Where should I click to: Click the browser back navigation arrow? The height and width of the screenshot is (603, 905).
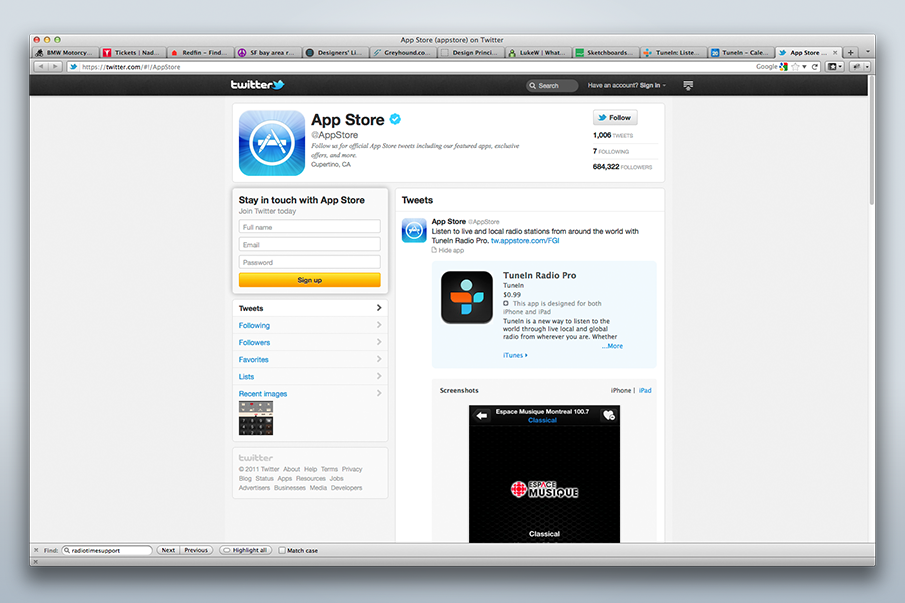pyautogui.click(x=41, y=67)
